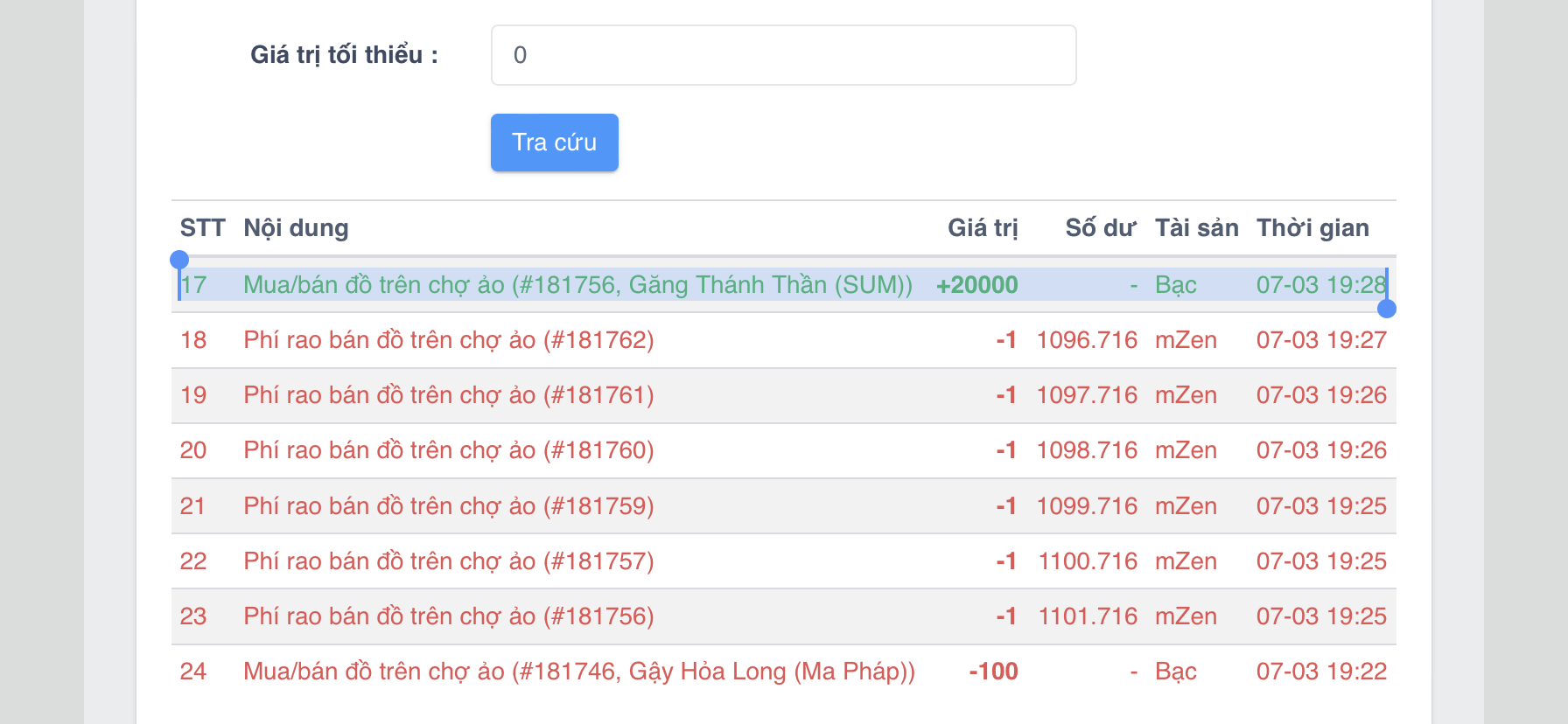
Task: Click the Giá trị tối thiểu input field
Action: 783,55
